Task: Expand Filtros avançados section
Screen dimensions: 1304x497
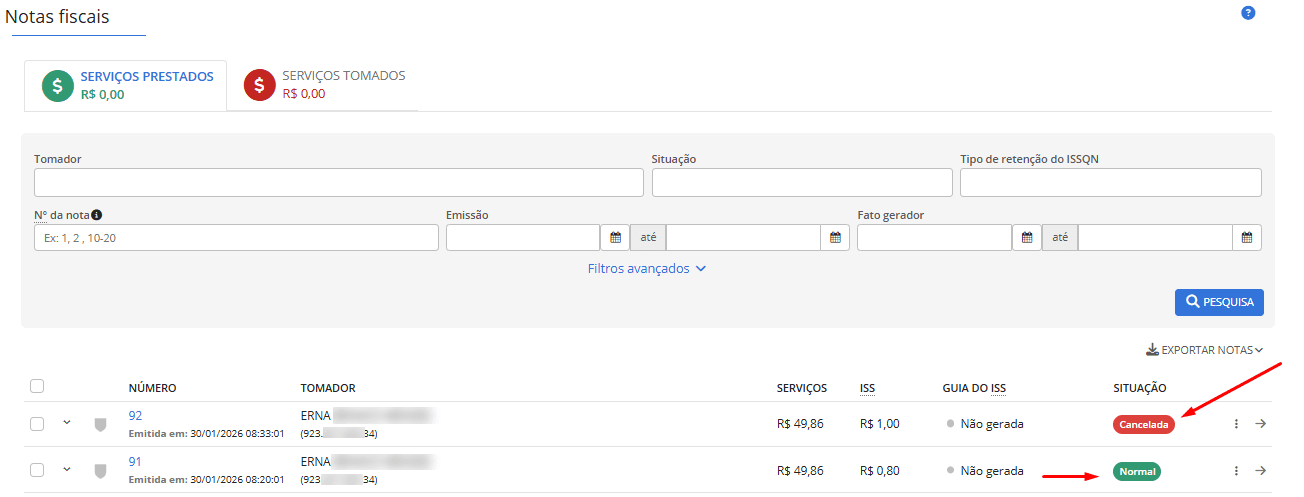Action: (647, 269)
